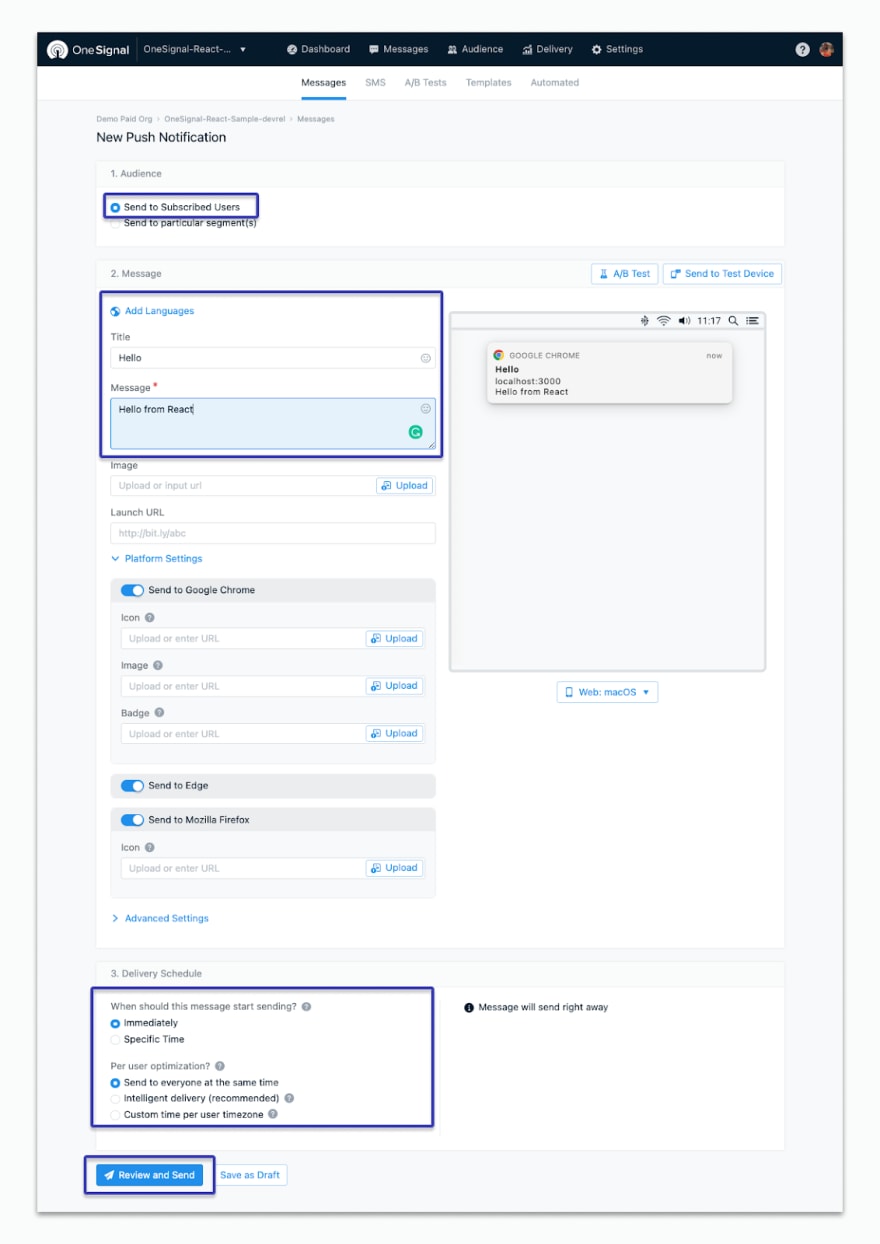880x1244 pixels.
Task: Click Add Languages link
Action: point(159,311)
